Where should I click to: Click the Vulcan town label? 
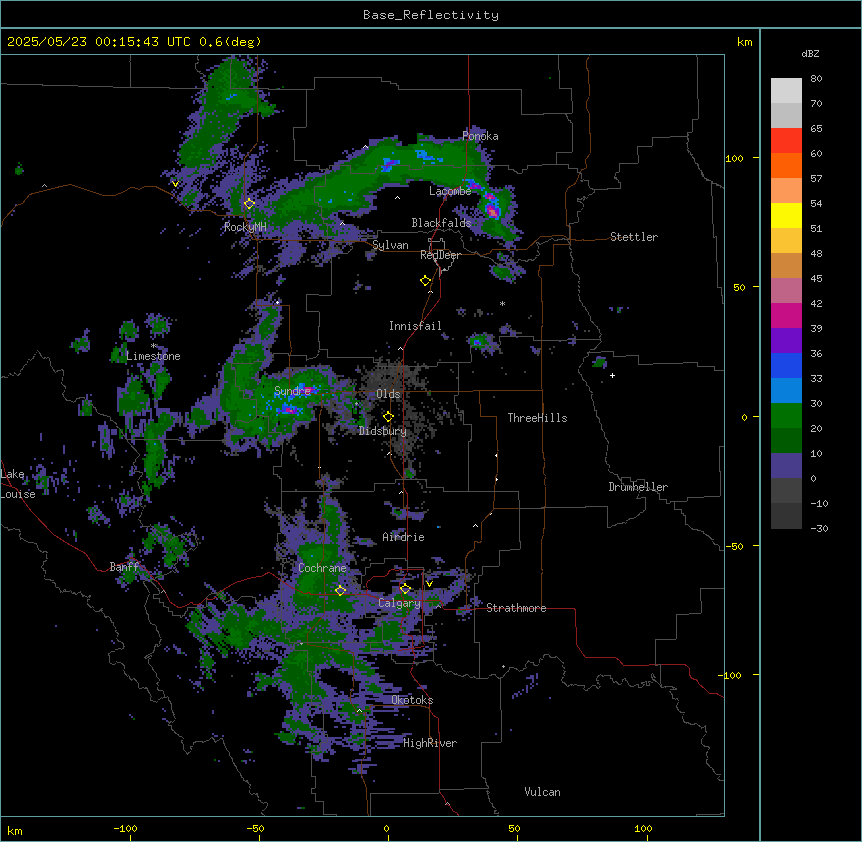click(542, 792)
